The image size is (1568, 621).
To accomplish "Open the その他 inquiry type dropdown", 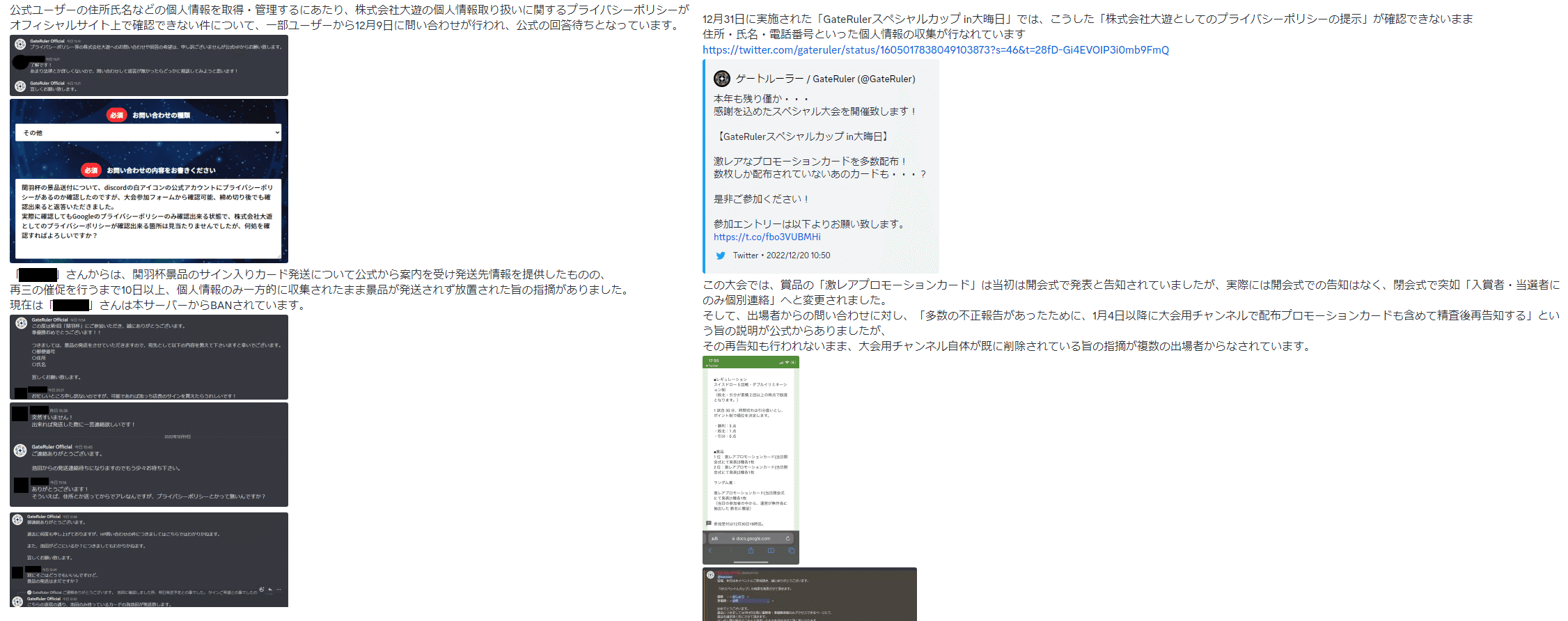I will [148, 132].
